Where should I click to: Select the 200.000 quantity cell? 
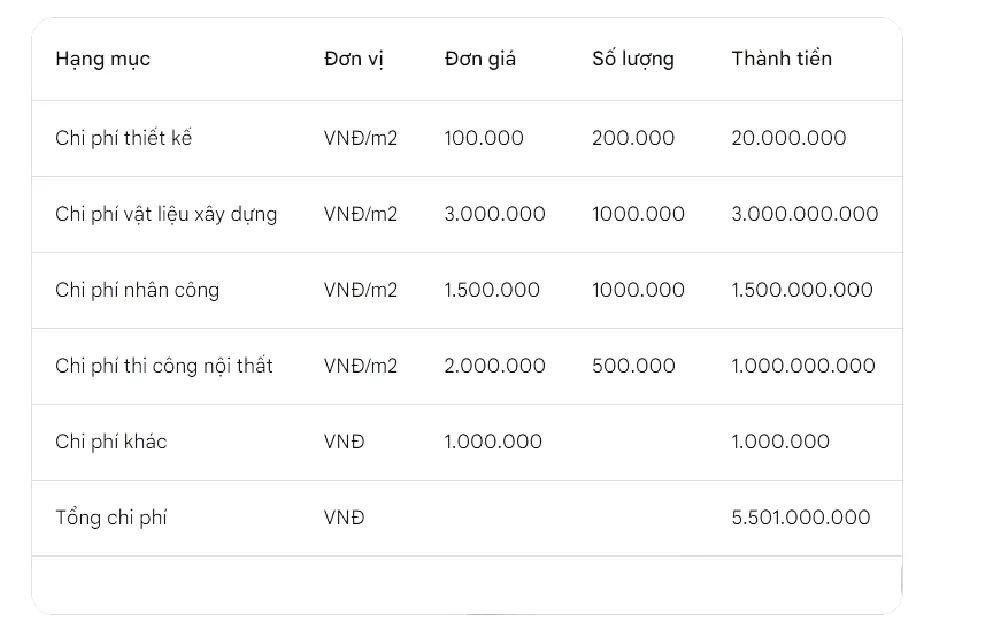633,138
